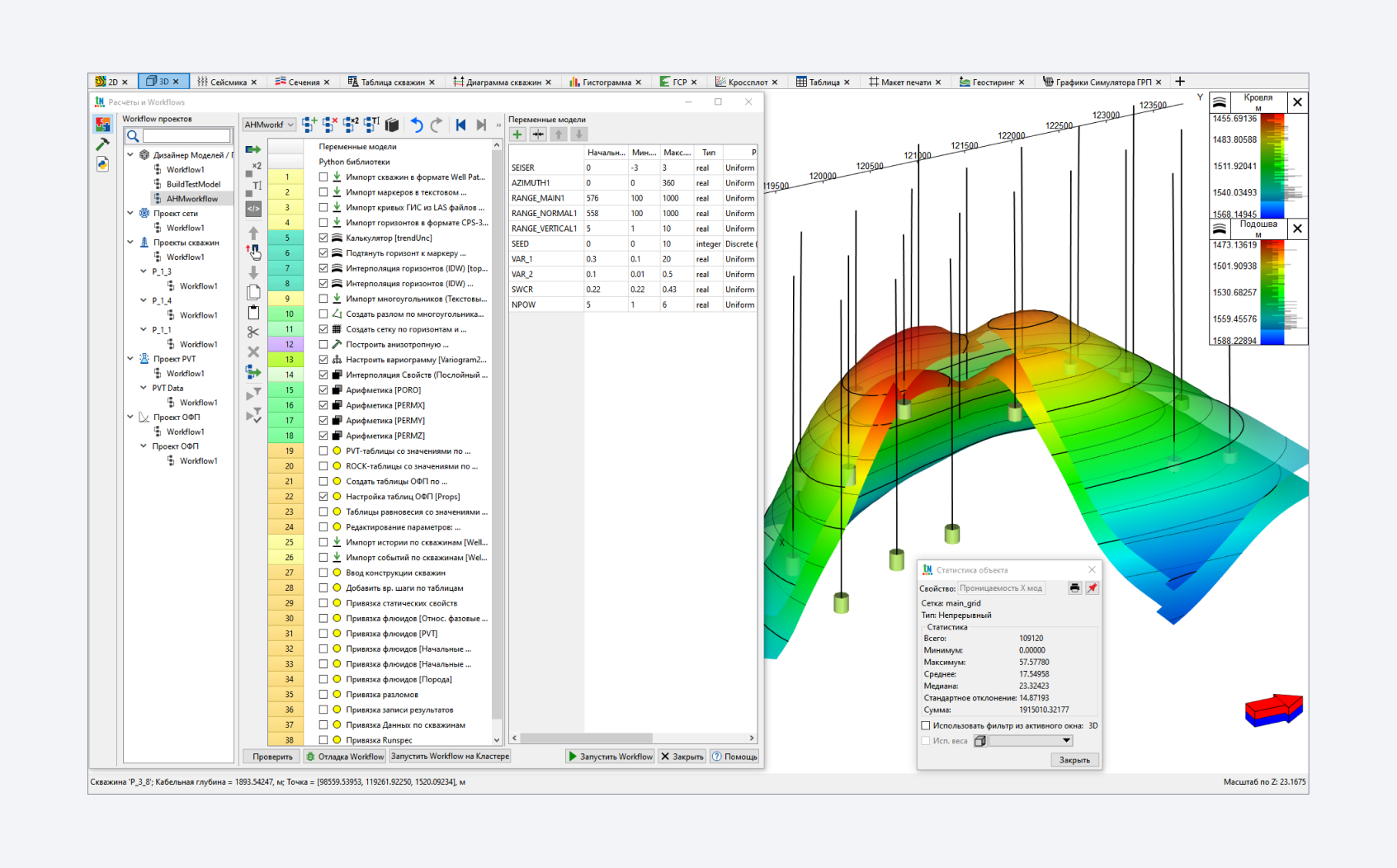Viewport: 1397px width, 868px height.
Task: Click Закрыть button in statistics dialog
Action: (1074, 760)
